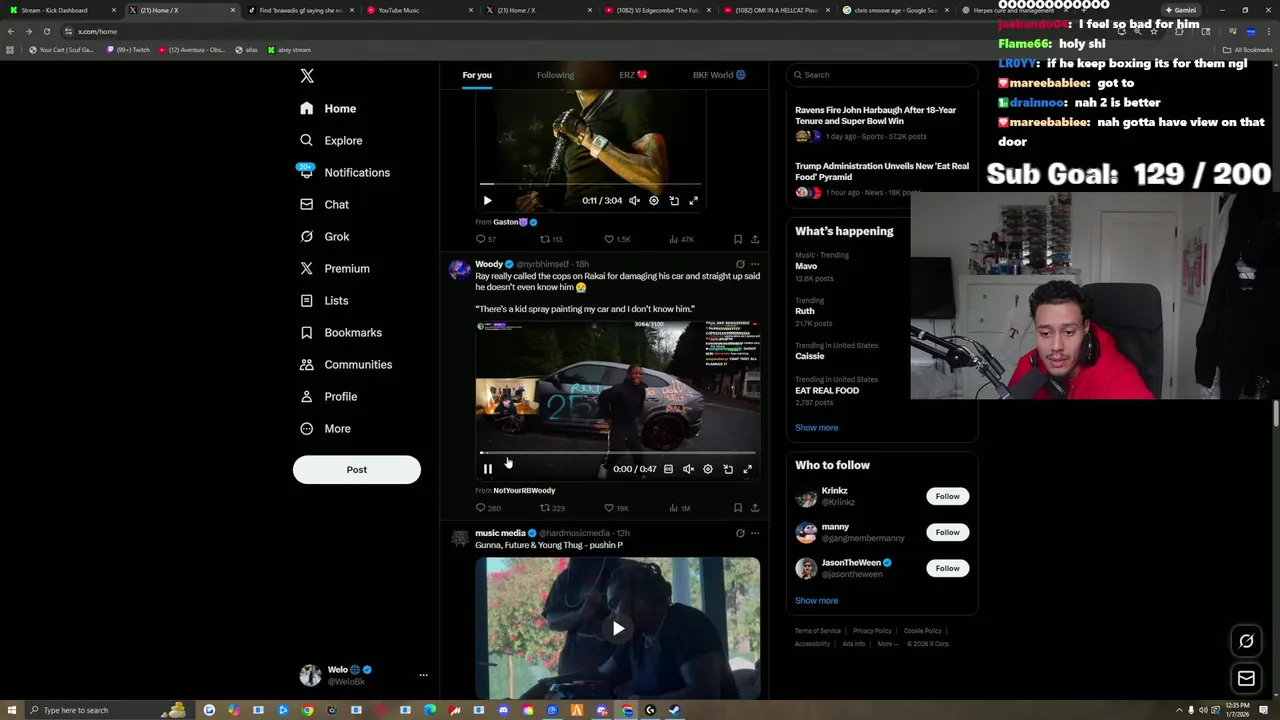Follow Krinkz

(x=947, y=496)
